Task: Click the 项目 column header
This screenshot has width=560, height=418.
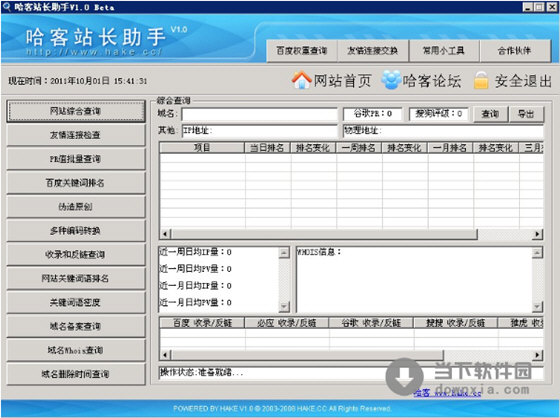Action: tap(202, 148)
